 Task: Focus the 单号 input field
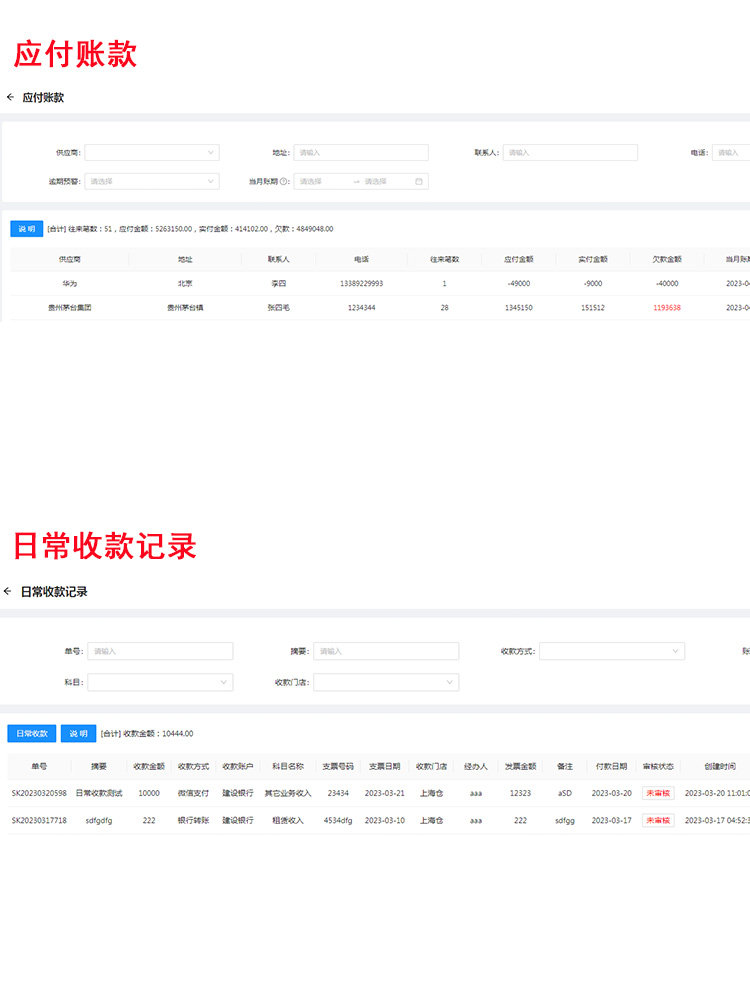(x=160, y=651)
